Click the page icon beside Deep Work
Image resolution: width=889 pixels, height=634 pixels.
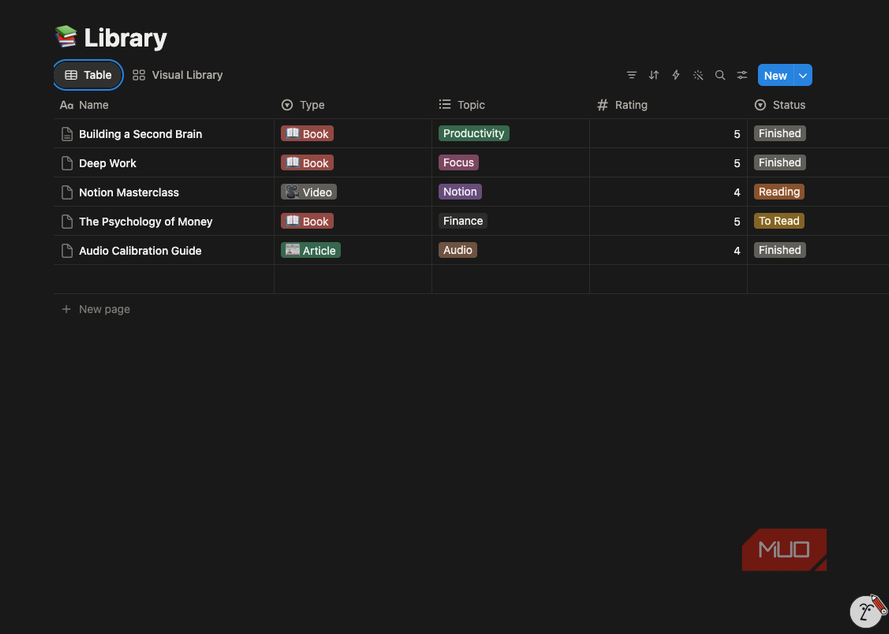67,163
